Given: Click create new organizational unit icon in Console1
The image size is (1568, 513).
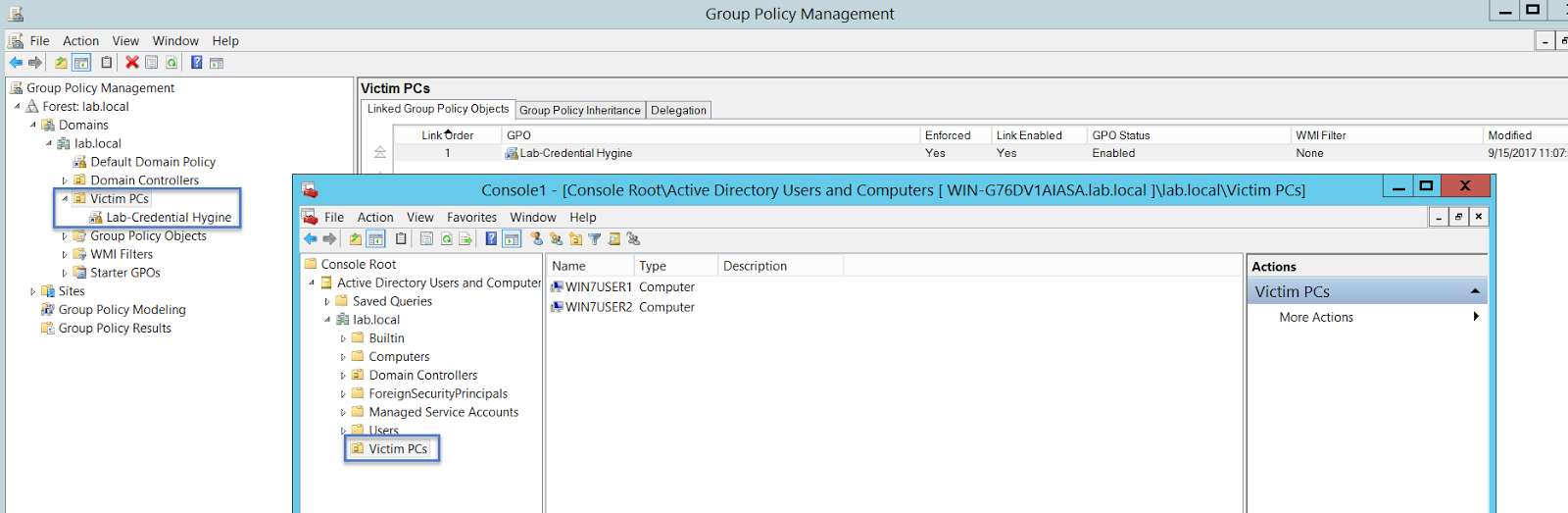Looking at the screenshot, I should click(575, 239).
